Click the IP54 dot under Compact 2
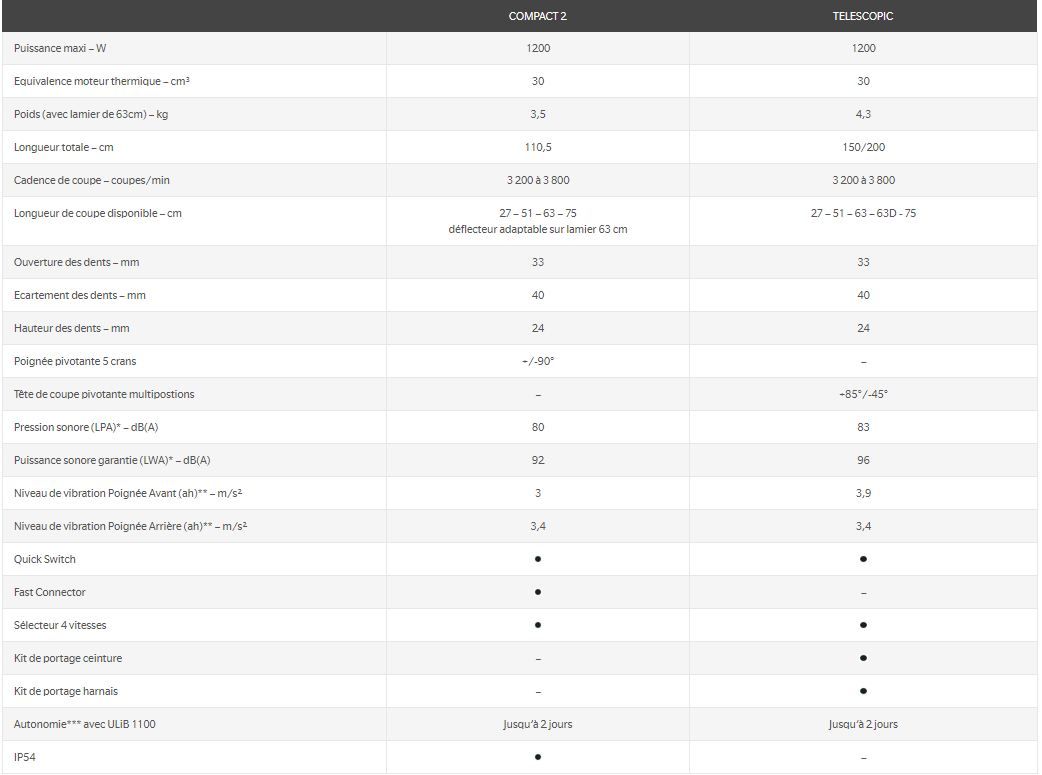The width and height of the screenshot is (1042, 775). [x=538, y=757]
